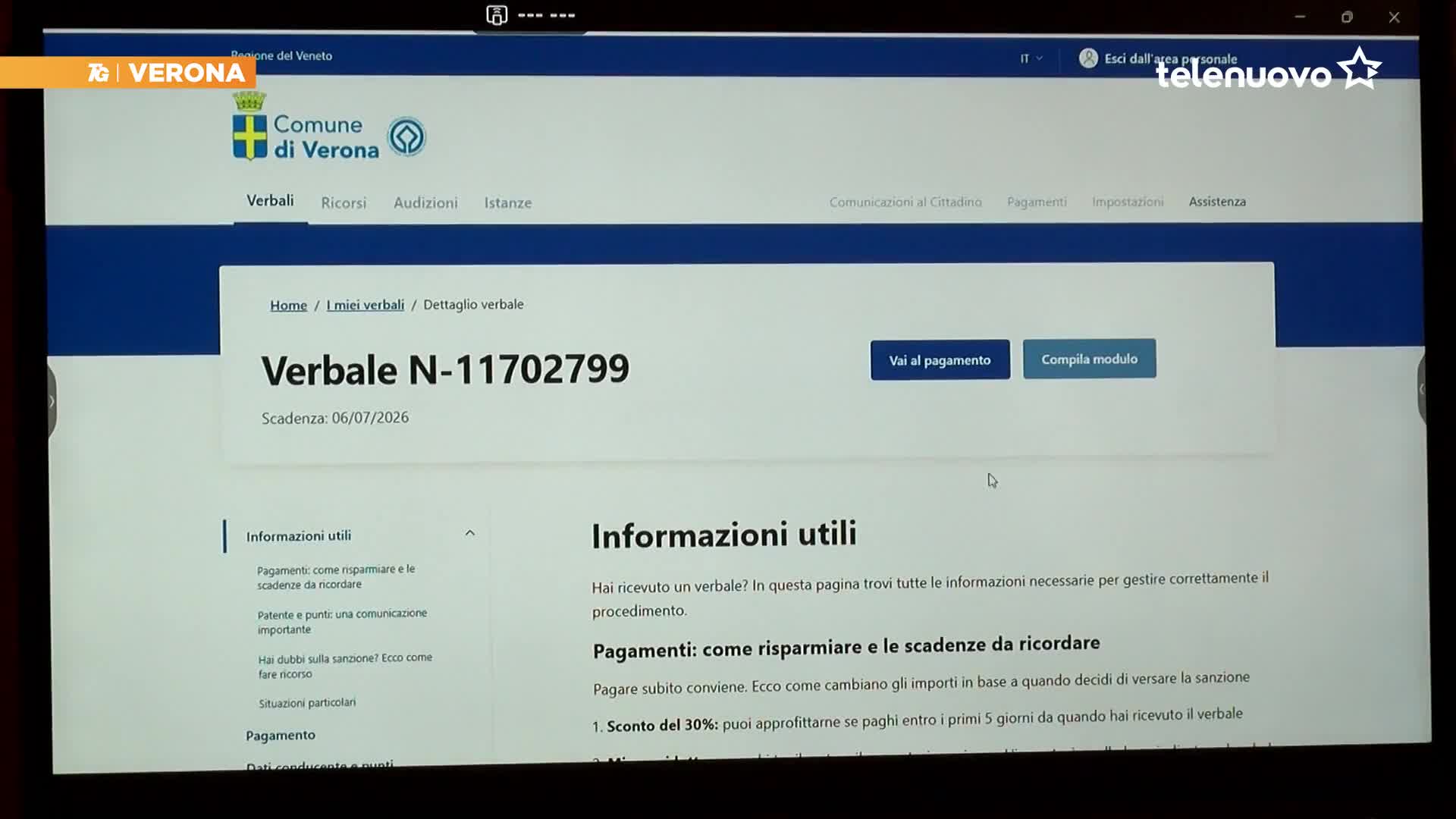Follow the I miei verbali breadcrumb link

(x=366, y=305)
